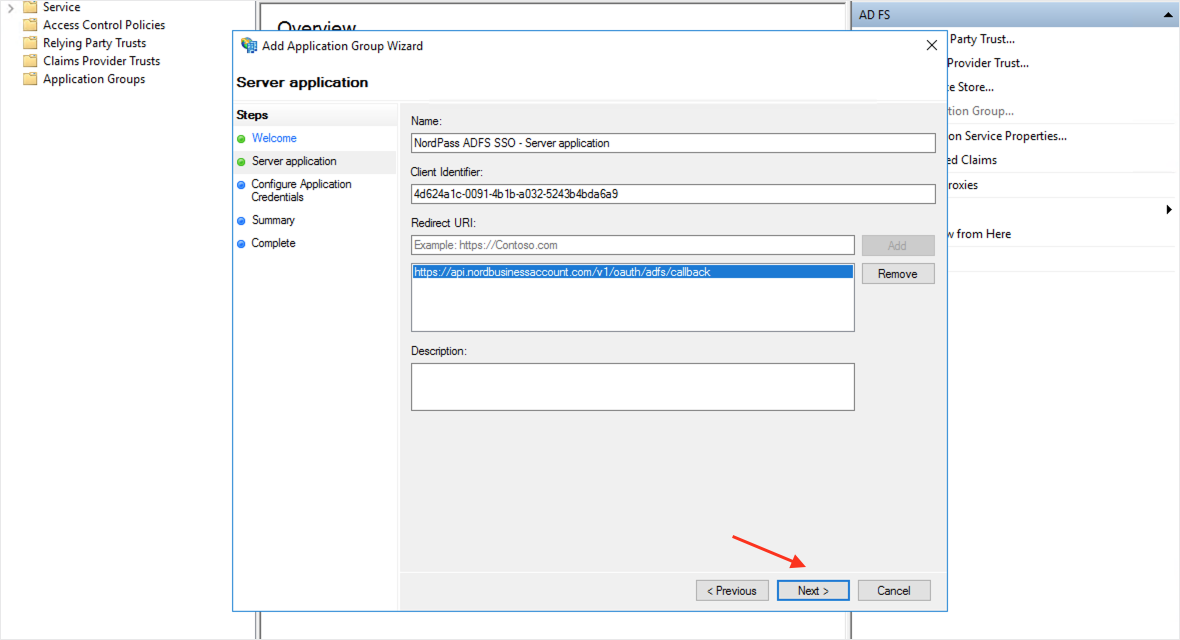
Task: Click inside the Description text area
Action: point(632,387)
